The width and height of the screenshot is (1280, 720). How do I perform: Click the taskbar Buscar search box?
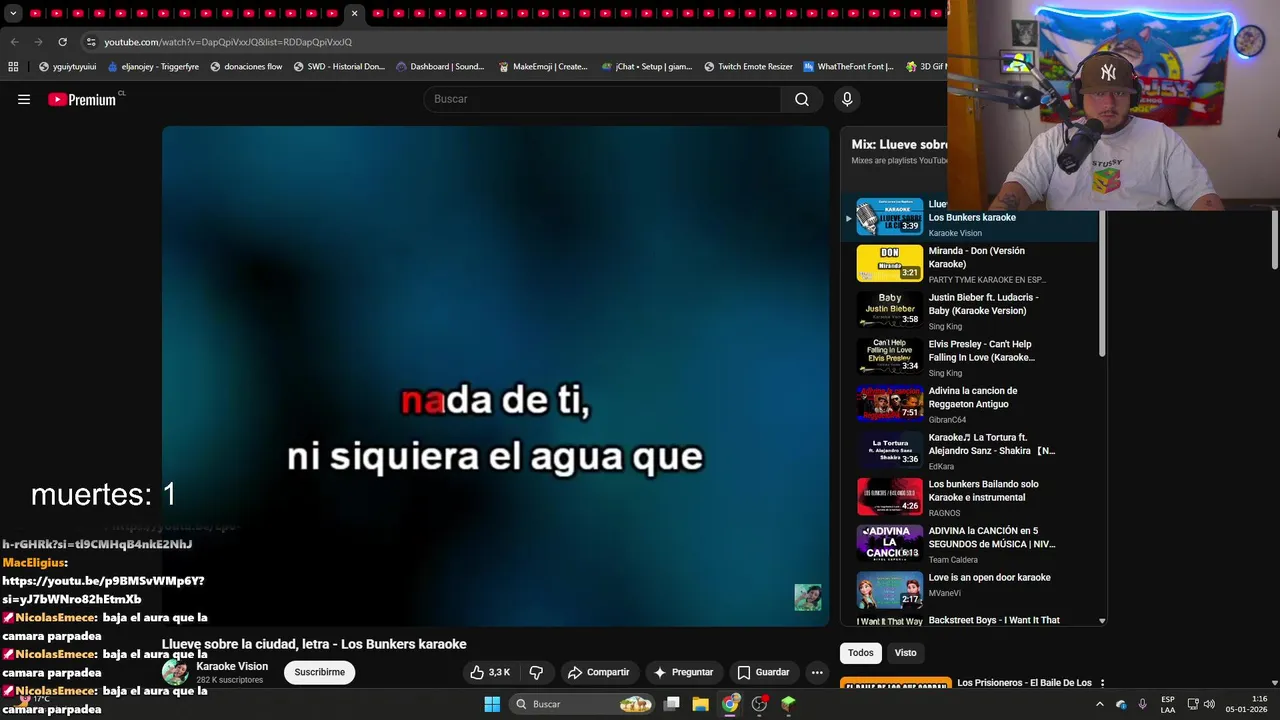tap(583, 704)
